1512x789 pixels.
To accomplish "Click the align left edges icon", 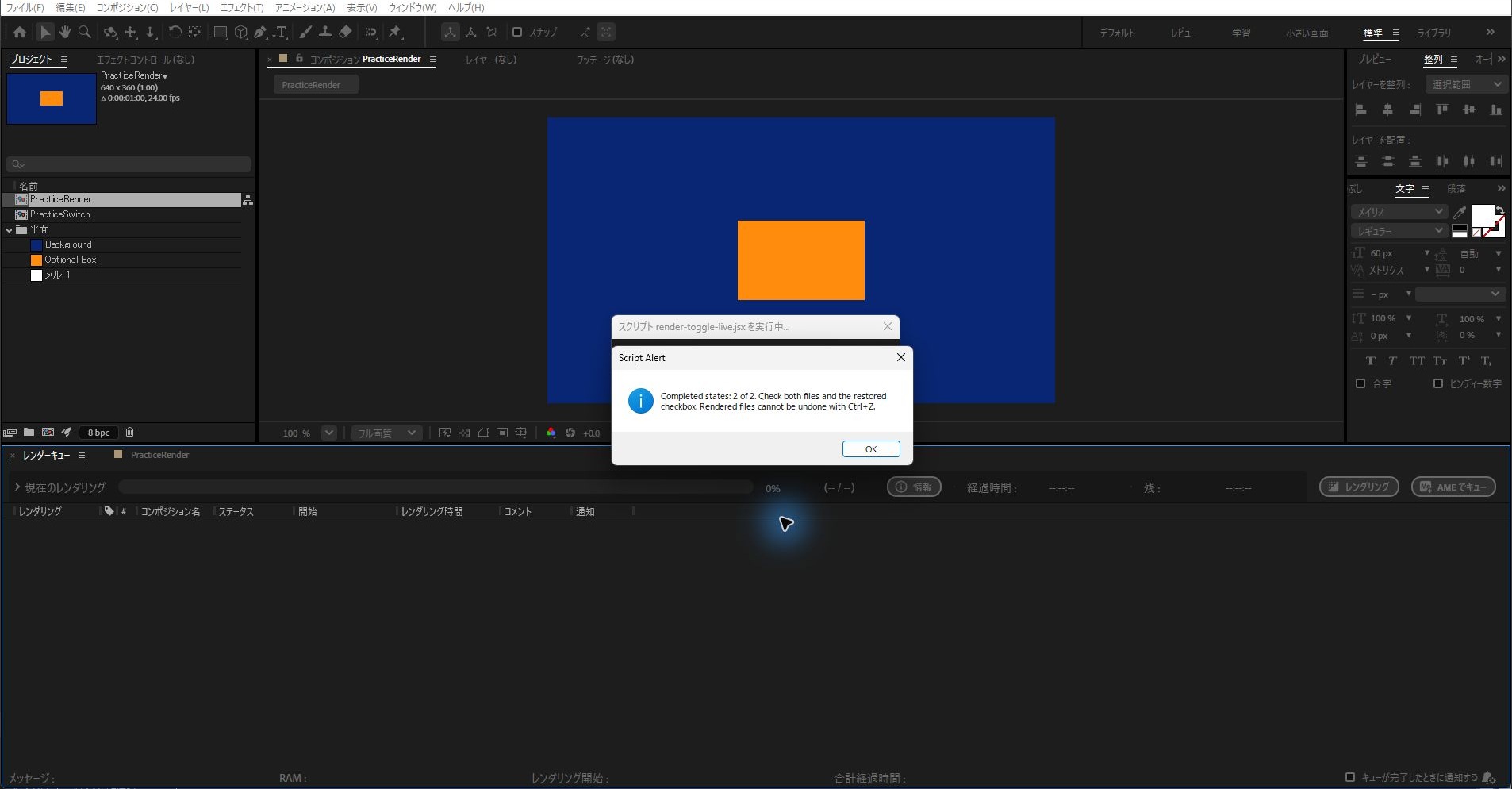I will point(1361,110).
